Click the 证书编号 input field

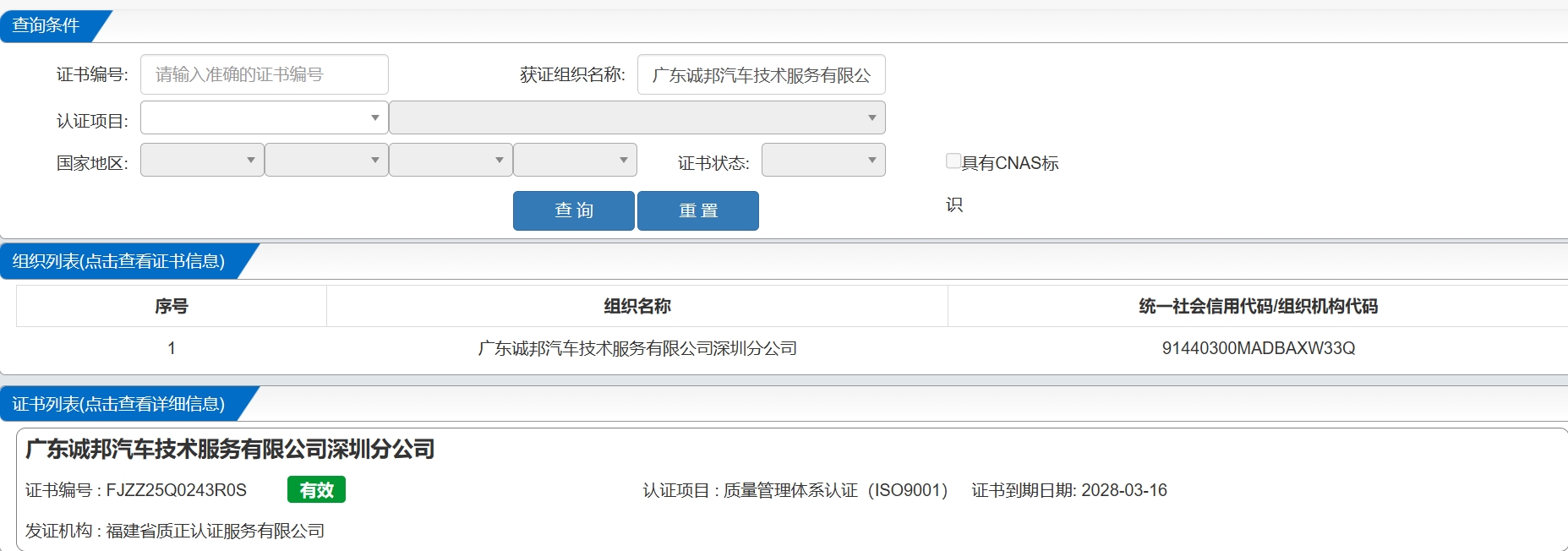(265, 74)
